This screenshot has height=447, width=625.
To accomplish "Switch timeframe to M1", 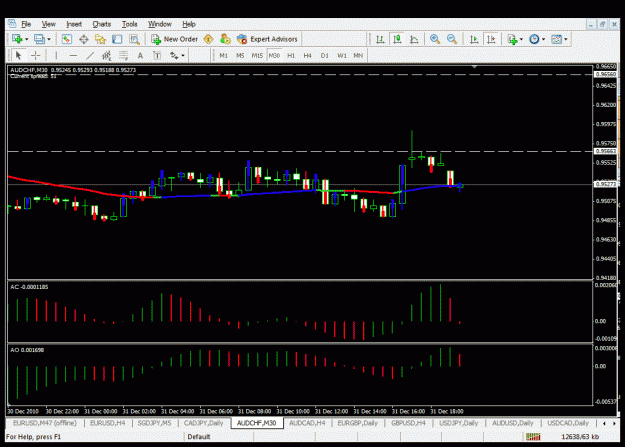I will [223, 55].
